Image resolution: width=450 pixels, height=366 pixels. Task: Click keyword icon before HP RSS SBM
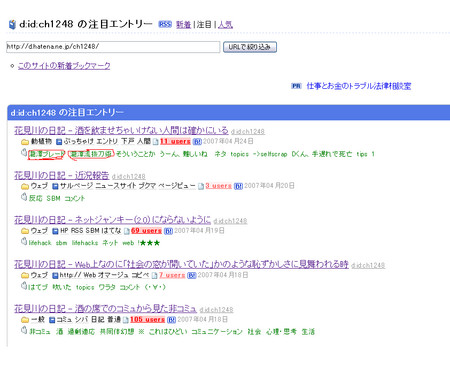click(55, 231)
